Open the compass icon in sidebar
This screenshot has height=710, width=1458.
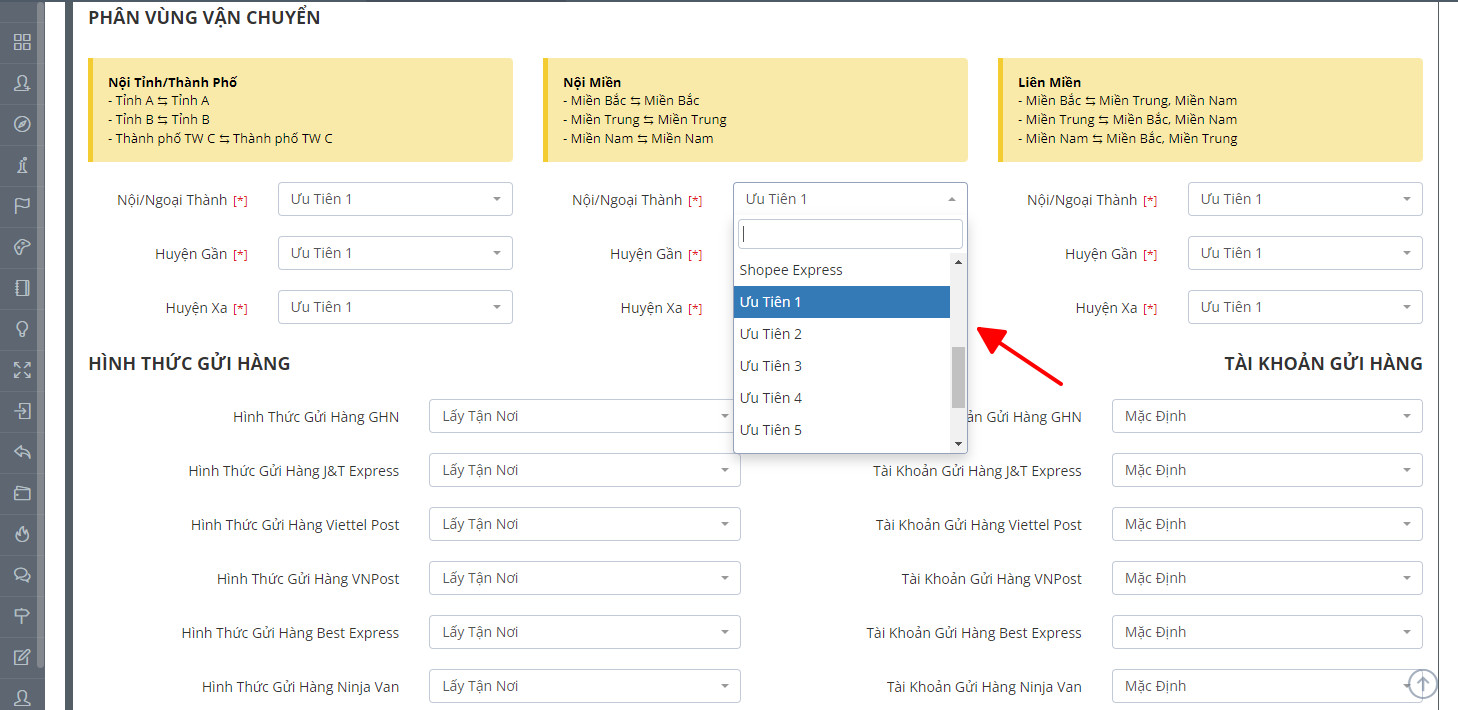(22, 124)
